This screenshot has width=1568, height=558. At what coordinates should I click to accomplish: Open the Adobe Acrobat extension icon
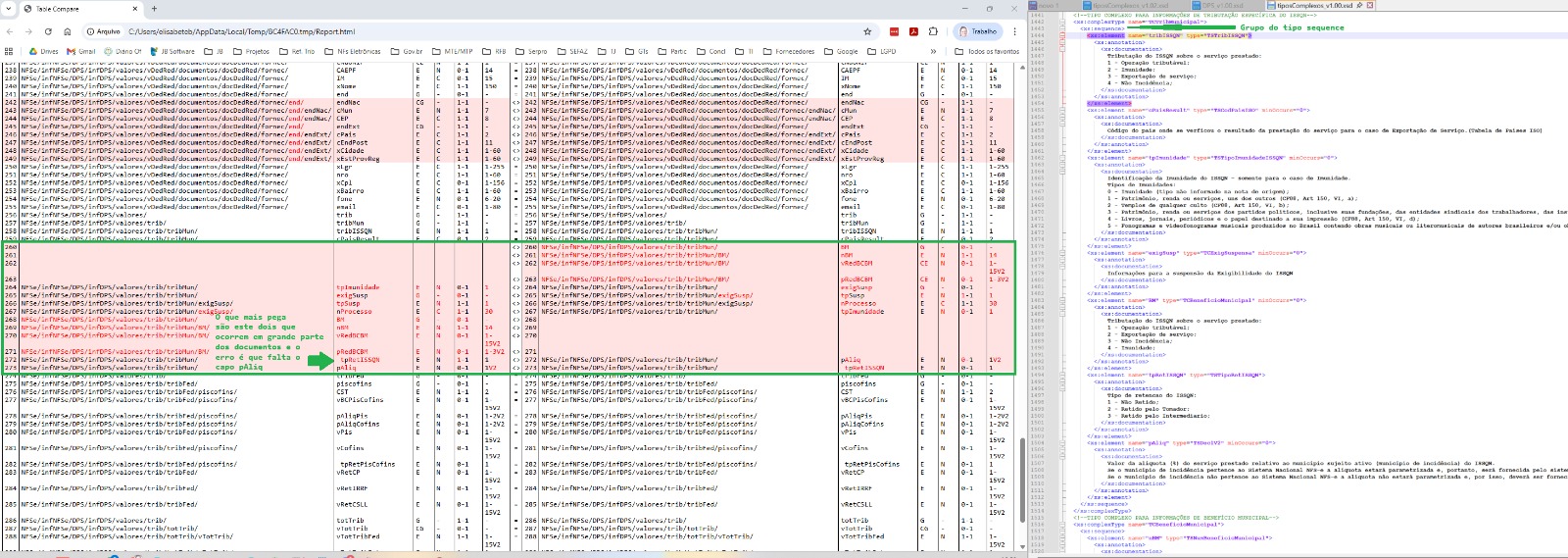[913, 31]
